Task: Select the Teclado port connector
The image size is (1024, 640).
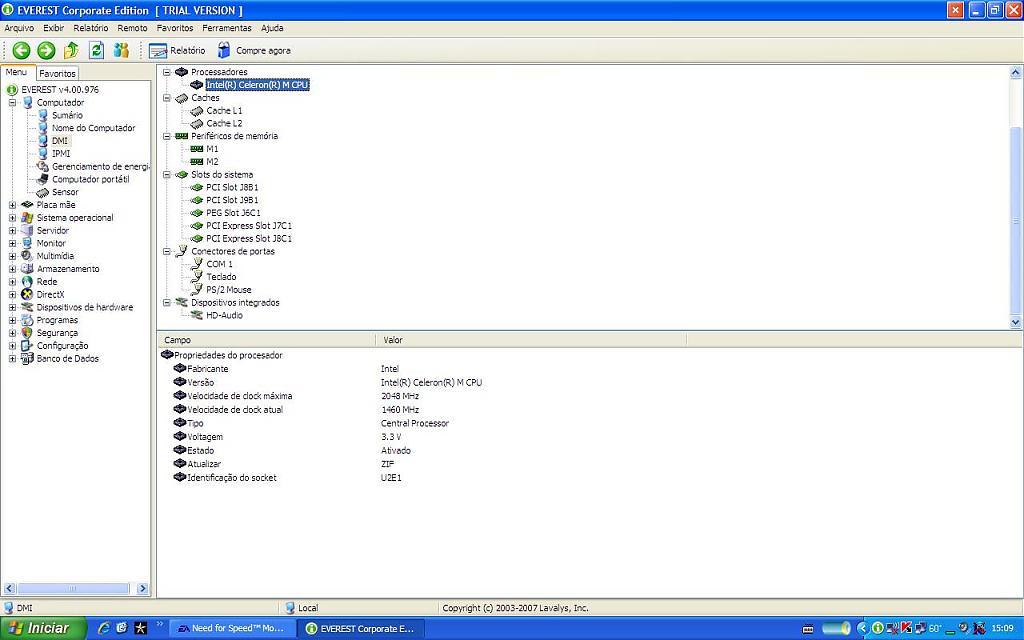Action: coord(221,277)
